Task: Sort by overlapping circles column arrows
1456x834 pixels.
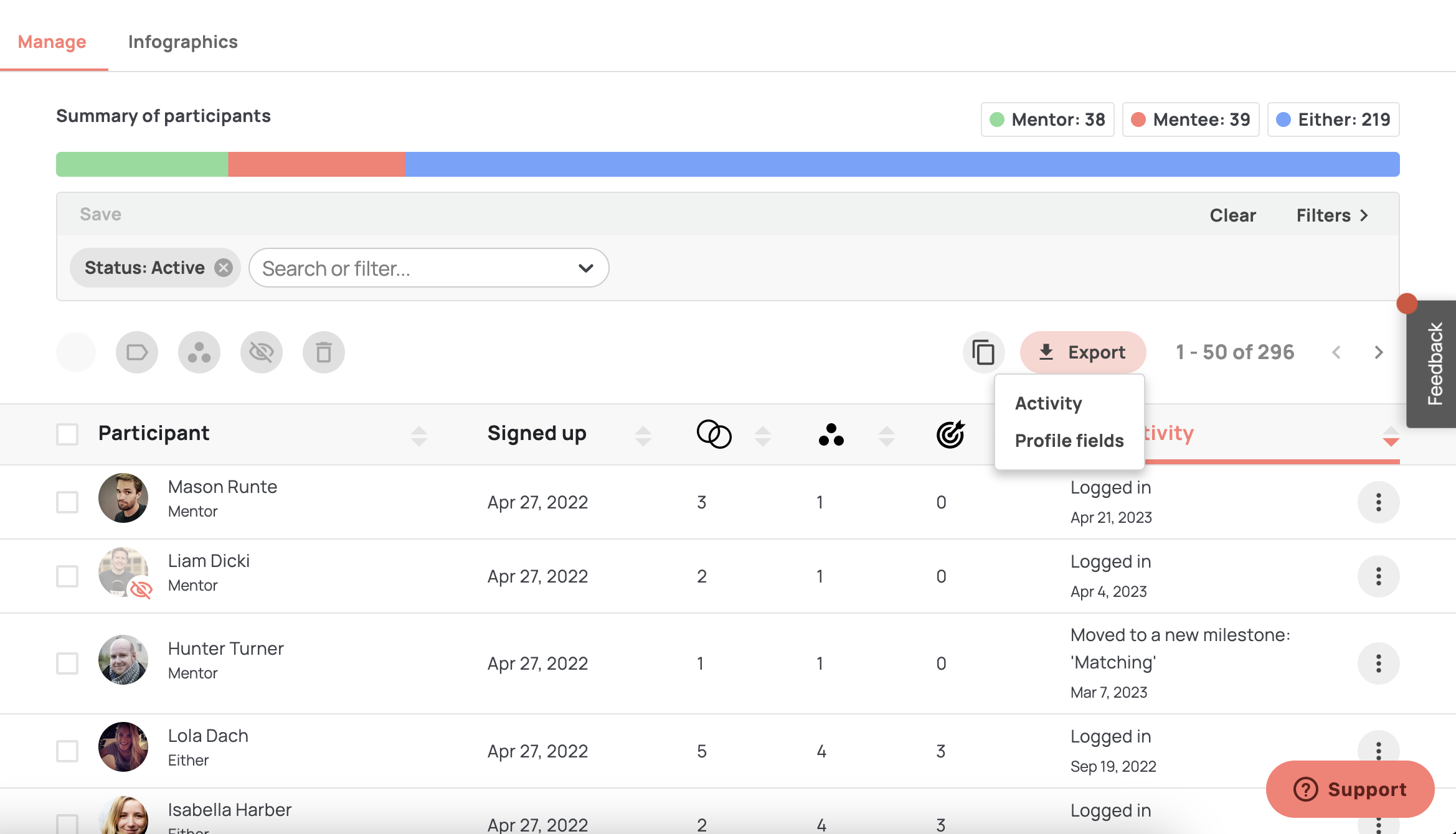Action: pos(763,436)
